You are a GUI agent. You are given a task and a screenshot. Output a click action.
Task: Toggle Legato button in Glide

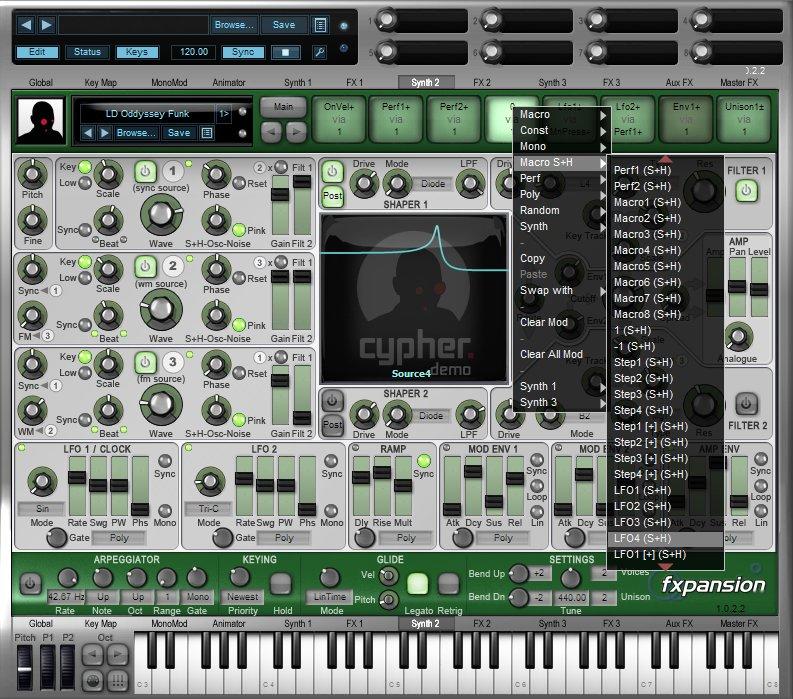pos(418,584)
